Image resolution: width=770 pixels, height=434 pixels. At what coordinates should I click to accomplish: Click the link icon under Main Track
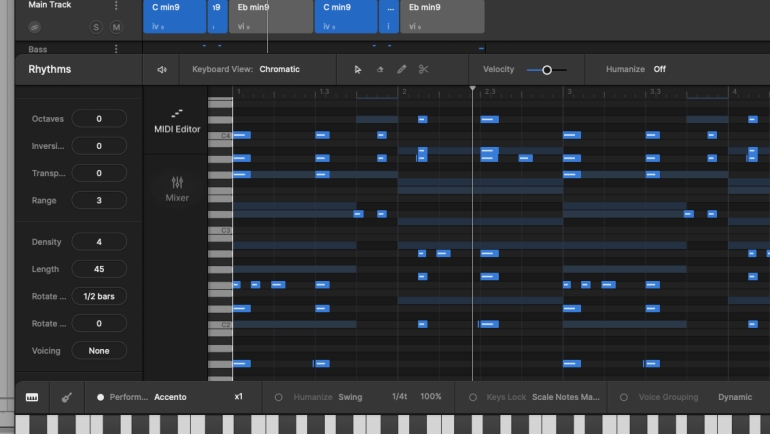point(34,27)
